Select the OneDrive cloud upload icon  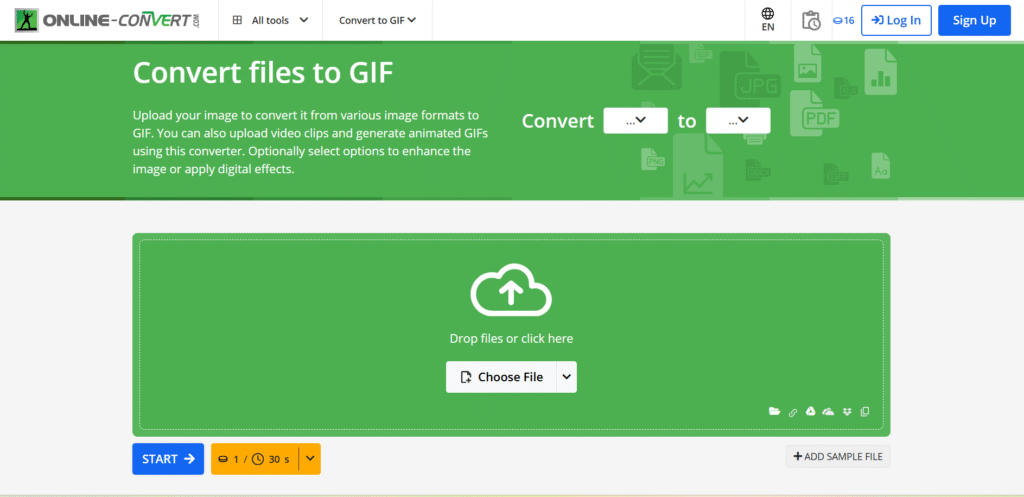[829, 411]
